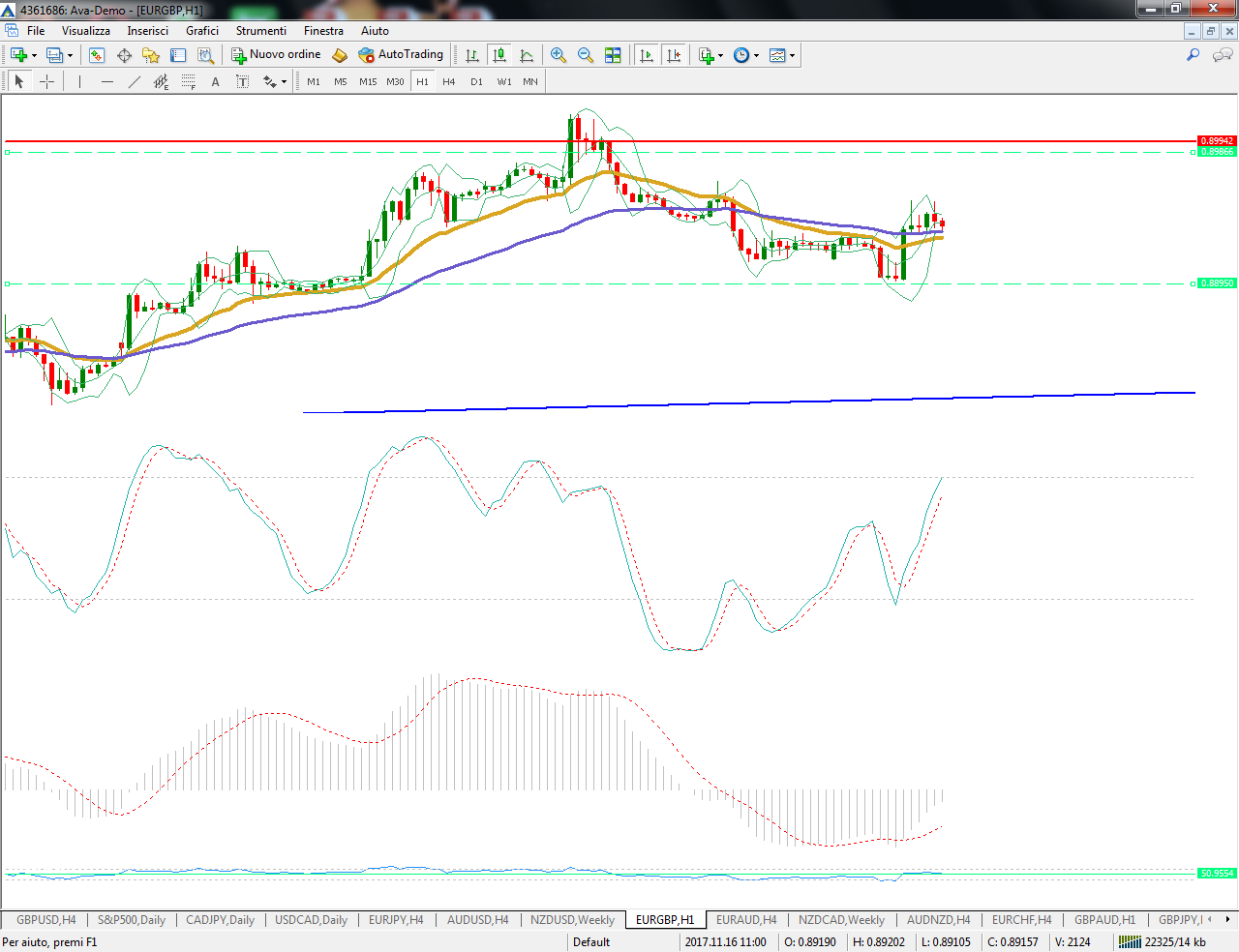Select Trendline drawing tool
Viewport: 1239px width, 952px height.
click(134, 81)
